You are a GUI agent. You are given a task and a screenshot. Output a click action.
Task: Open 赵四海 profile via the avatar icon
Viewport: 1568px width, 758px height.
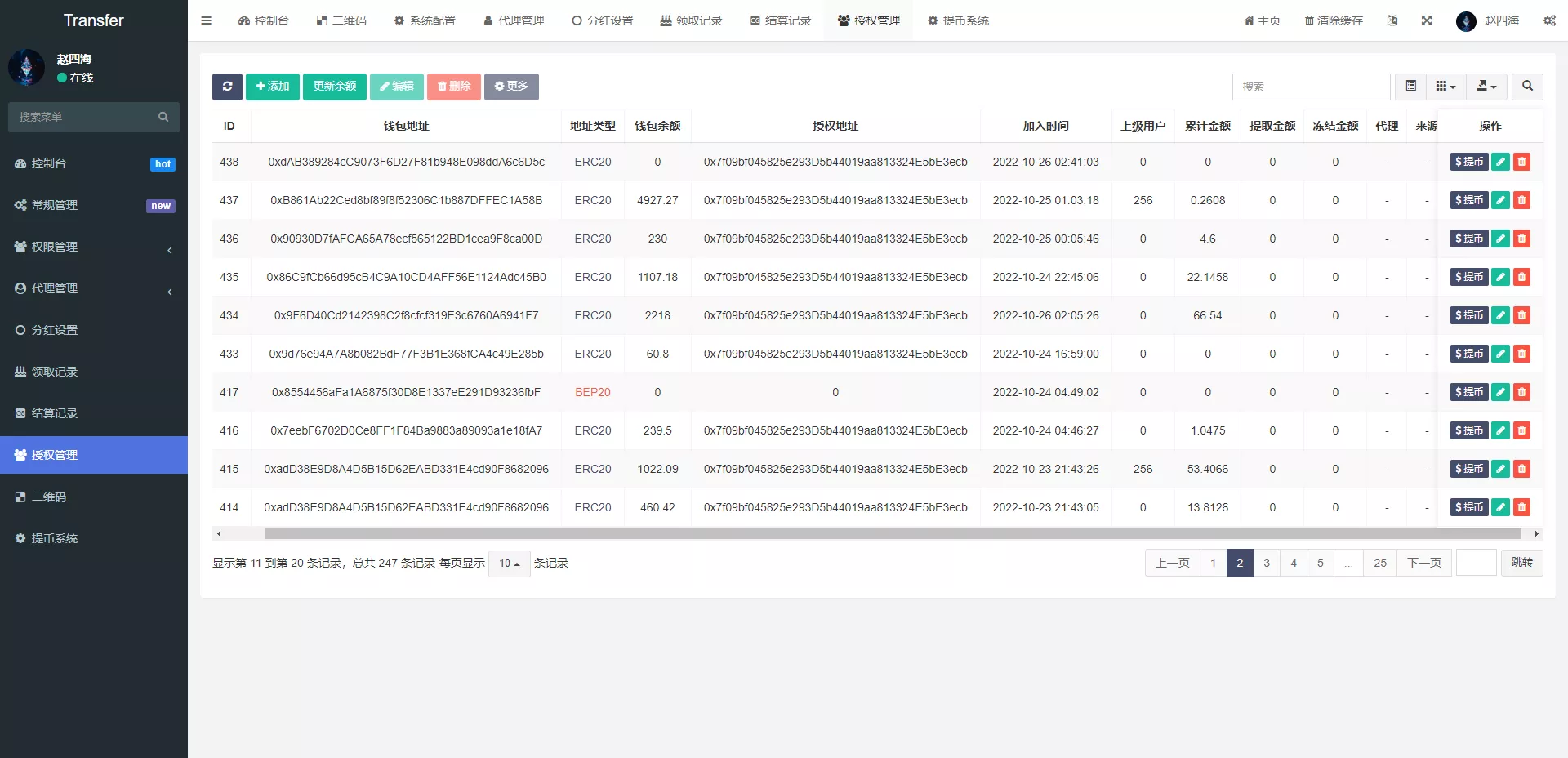coord(1466,21)
